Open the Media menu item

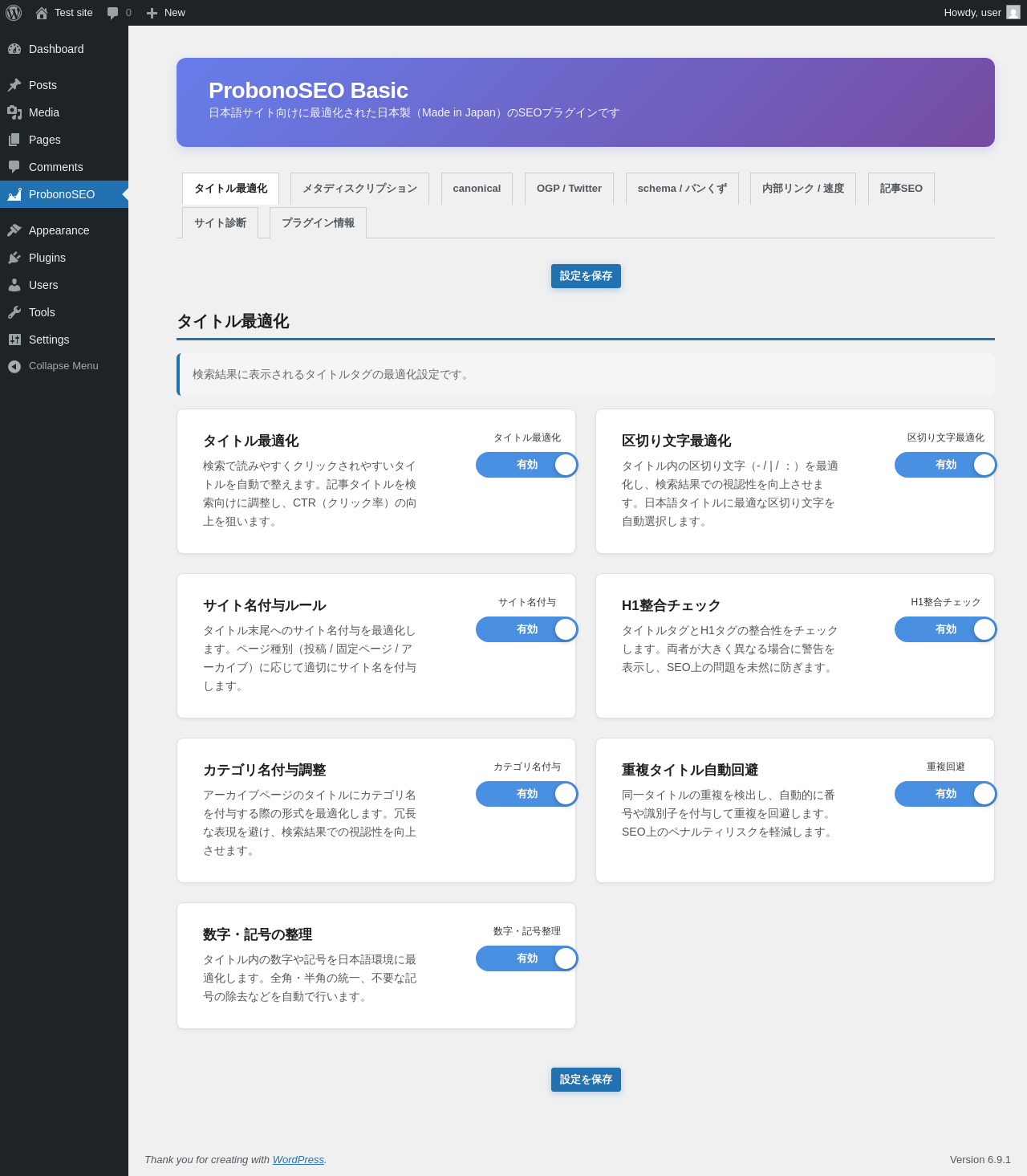pos(64,112)
